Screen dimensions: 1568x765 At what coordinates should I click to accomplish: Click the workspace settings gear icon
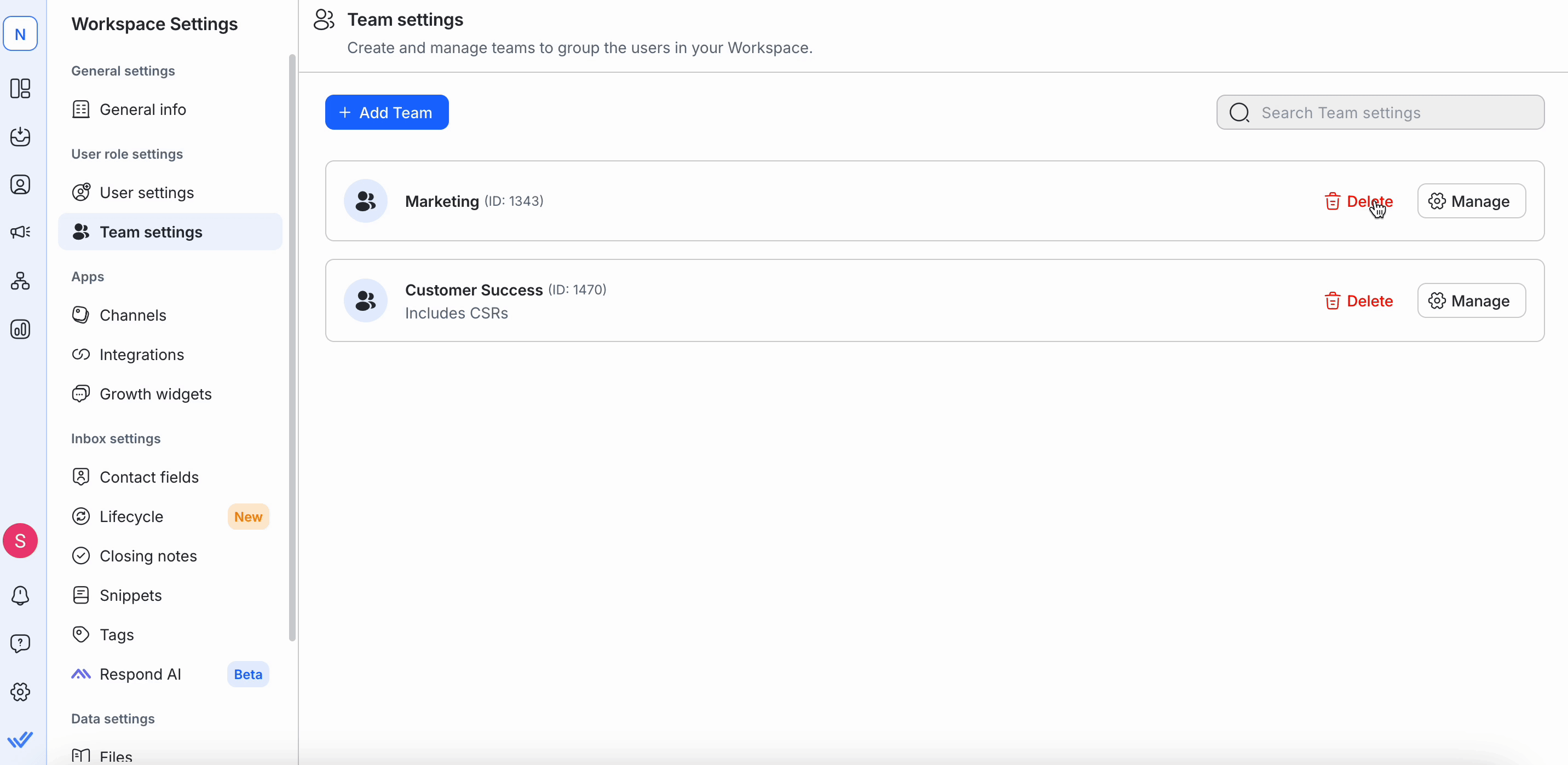tap(20, 691)
